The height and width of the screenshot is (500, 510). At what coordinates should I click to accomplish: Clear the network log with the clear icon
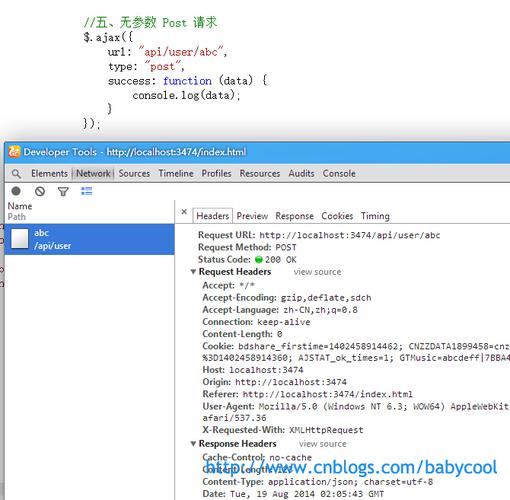coord(40,191)
